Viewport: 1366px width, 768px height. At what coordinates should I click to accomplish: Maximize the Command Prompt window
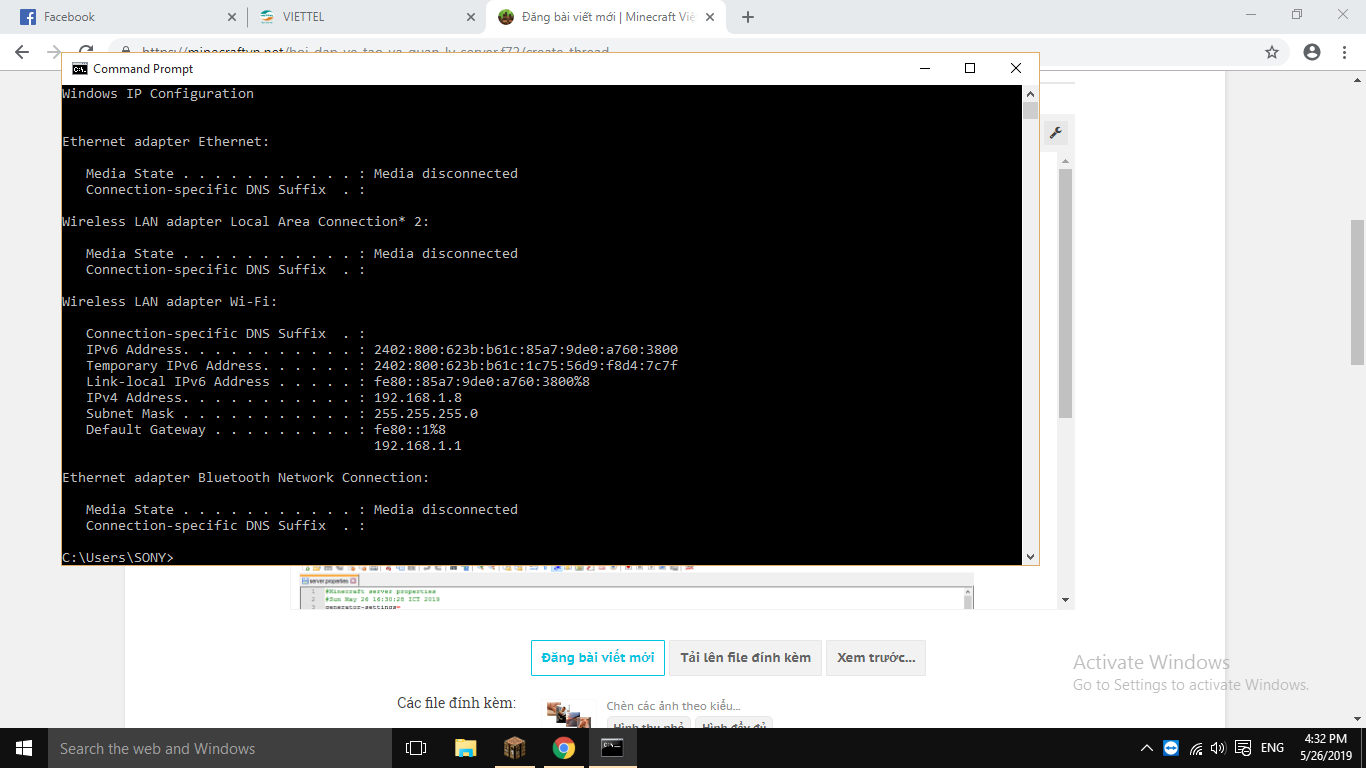click(969, 69)
